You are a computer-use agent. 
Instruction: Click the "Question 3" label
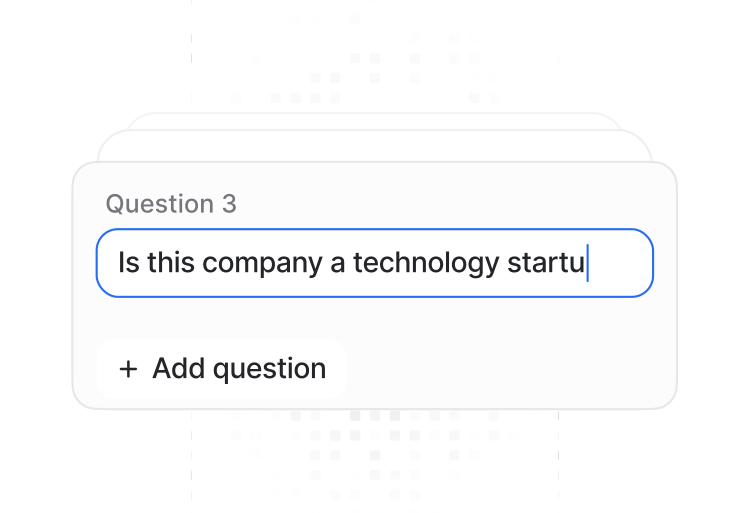(171, 204)
